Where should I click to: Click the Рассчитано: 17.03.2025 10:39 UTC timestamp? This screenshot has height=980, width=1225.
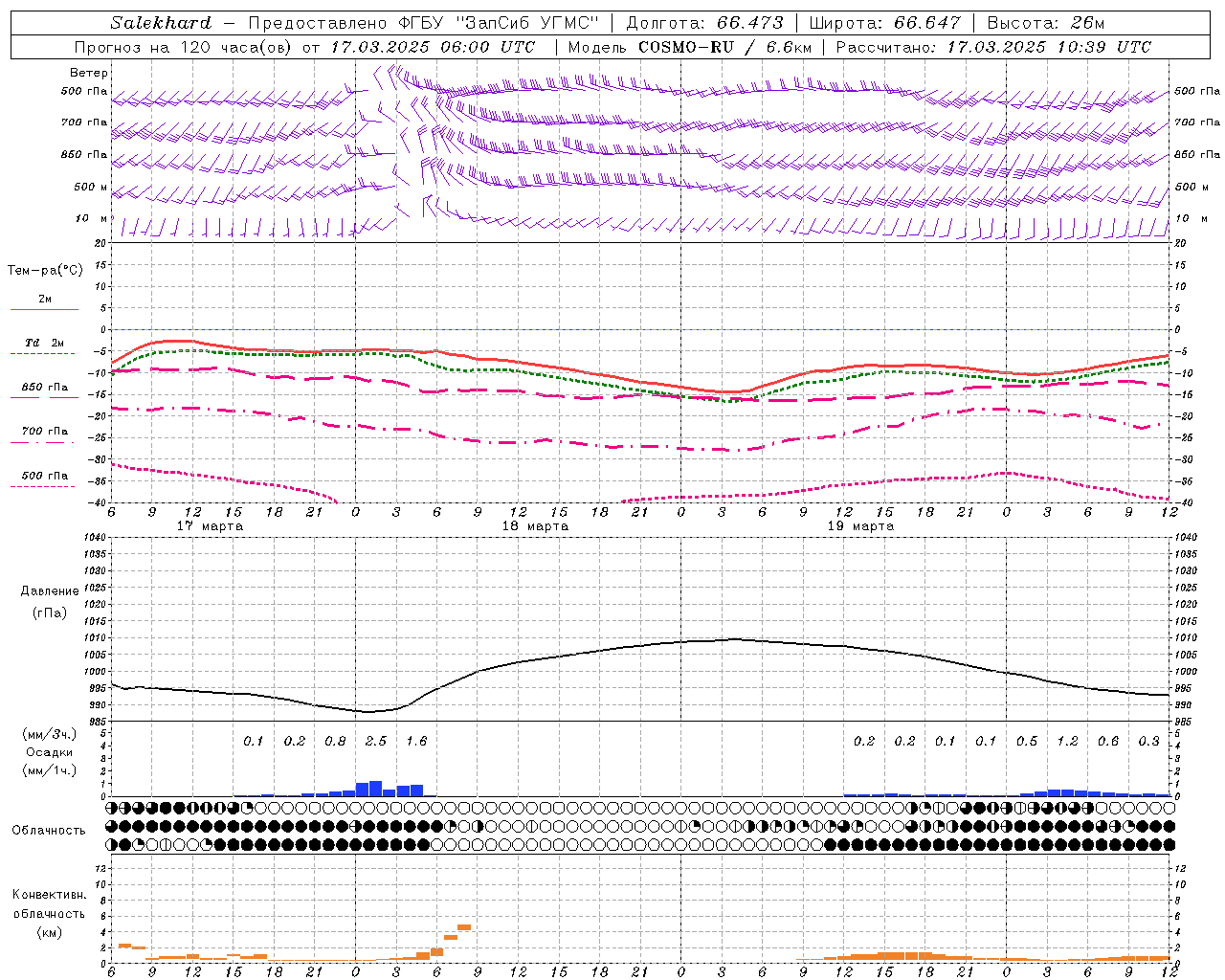tap(994, 47)
